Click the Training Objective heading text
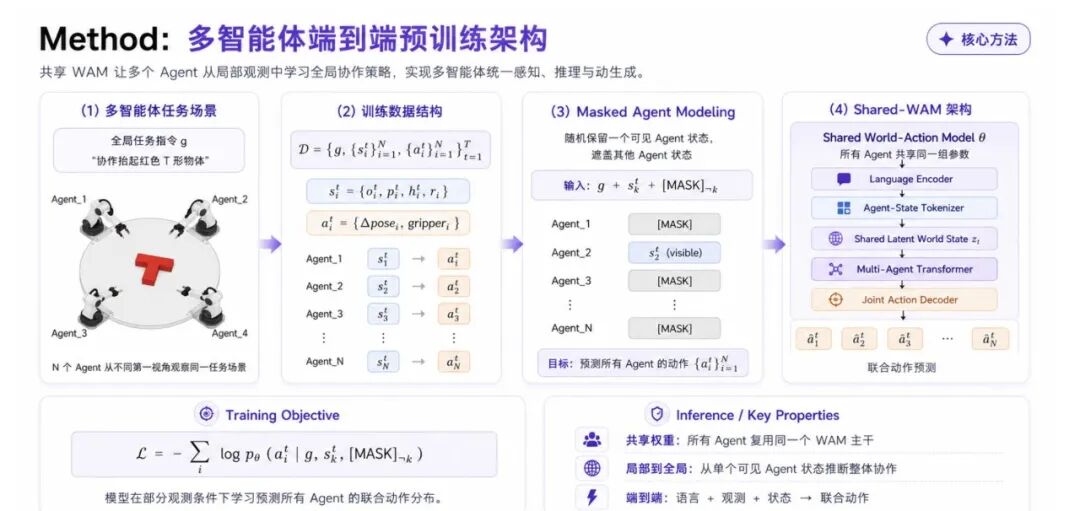This screenshot has width=1080, height=511. (282, 415)
